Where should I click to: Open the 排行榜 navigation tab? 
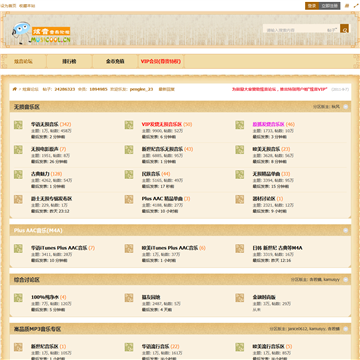(x=69, y=62)
